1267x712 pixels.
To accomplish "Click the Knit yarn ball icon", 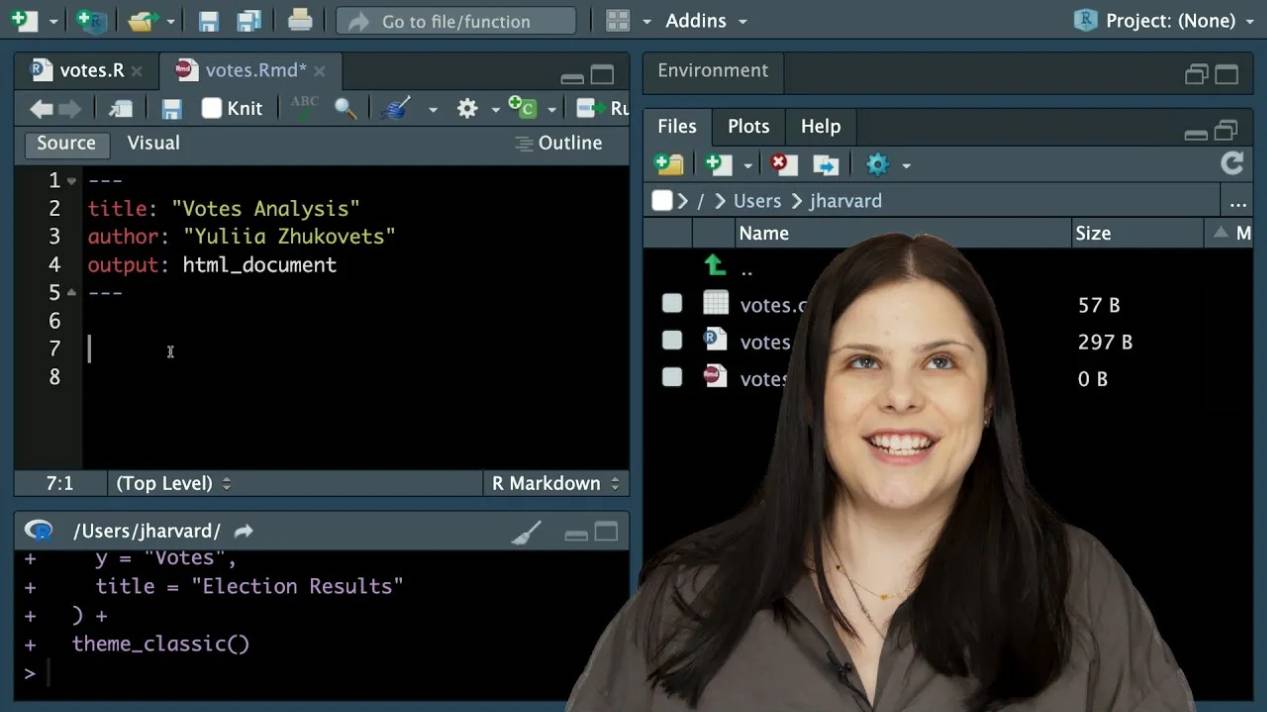I will pyautogui.click(x=396, y=108).
